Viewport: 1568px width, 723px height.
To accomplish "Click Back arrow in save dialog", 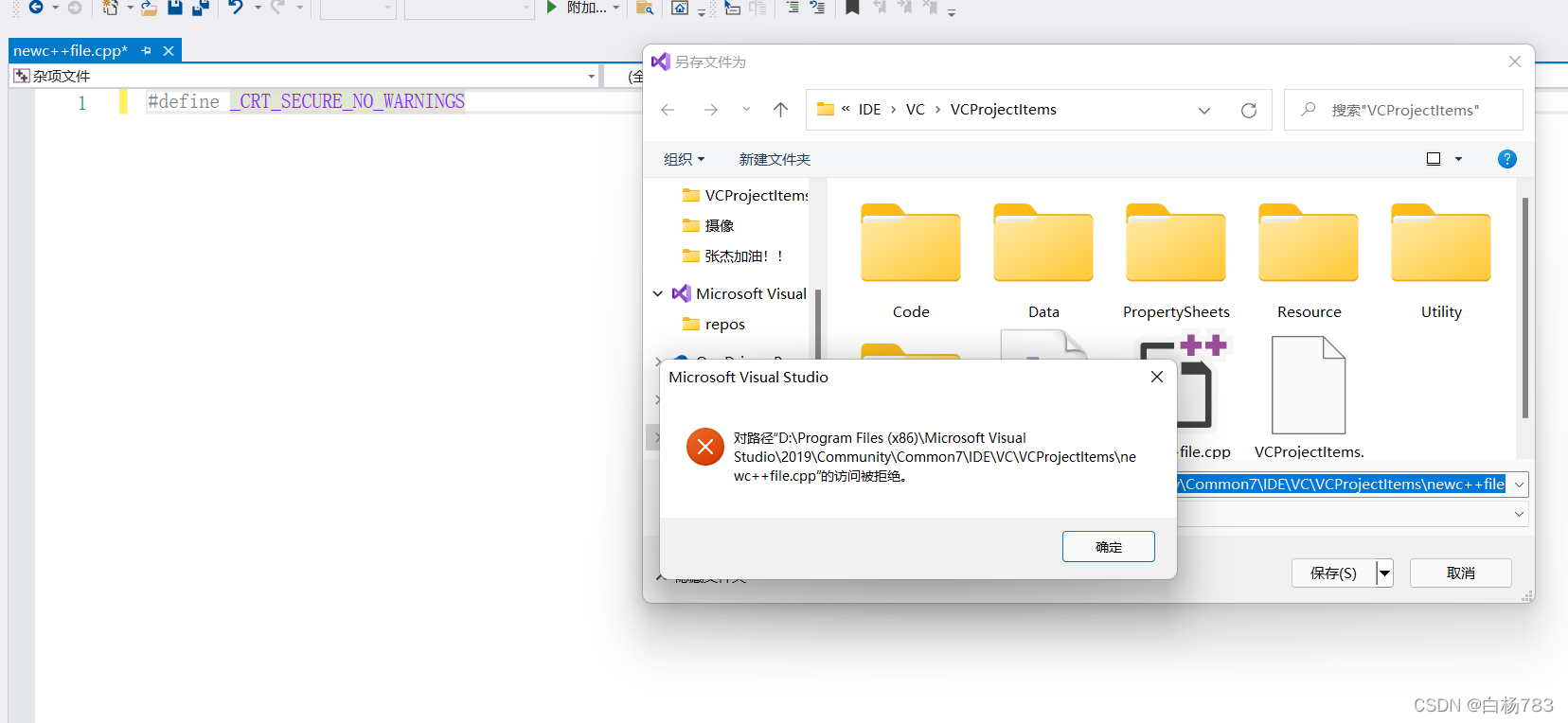I will pos(668,110).
